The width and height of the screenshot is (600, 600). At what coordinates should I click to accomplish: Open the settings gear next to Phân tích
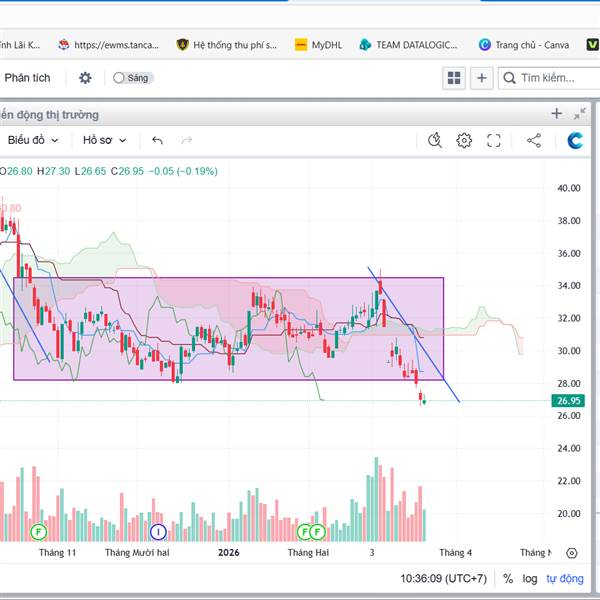coord(85,77)
